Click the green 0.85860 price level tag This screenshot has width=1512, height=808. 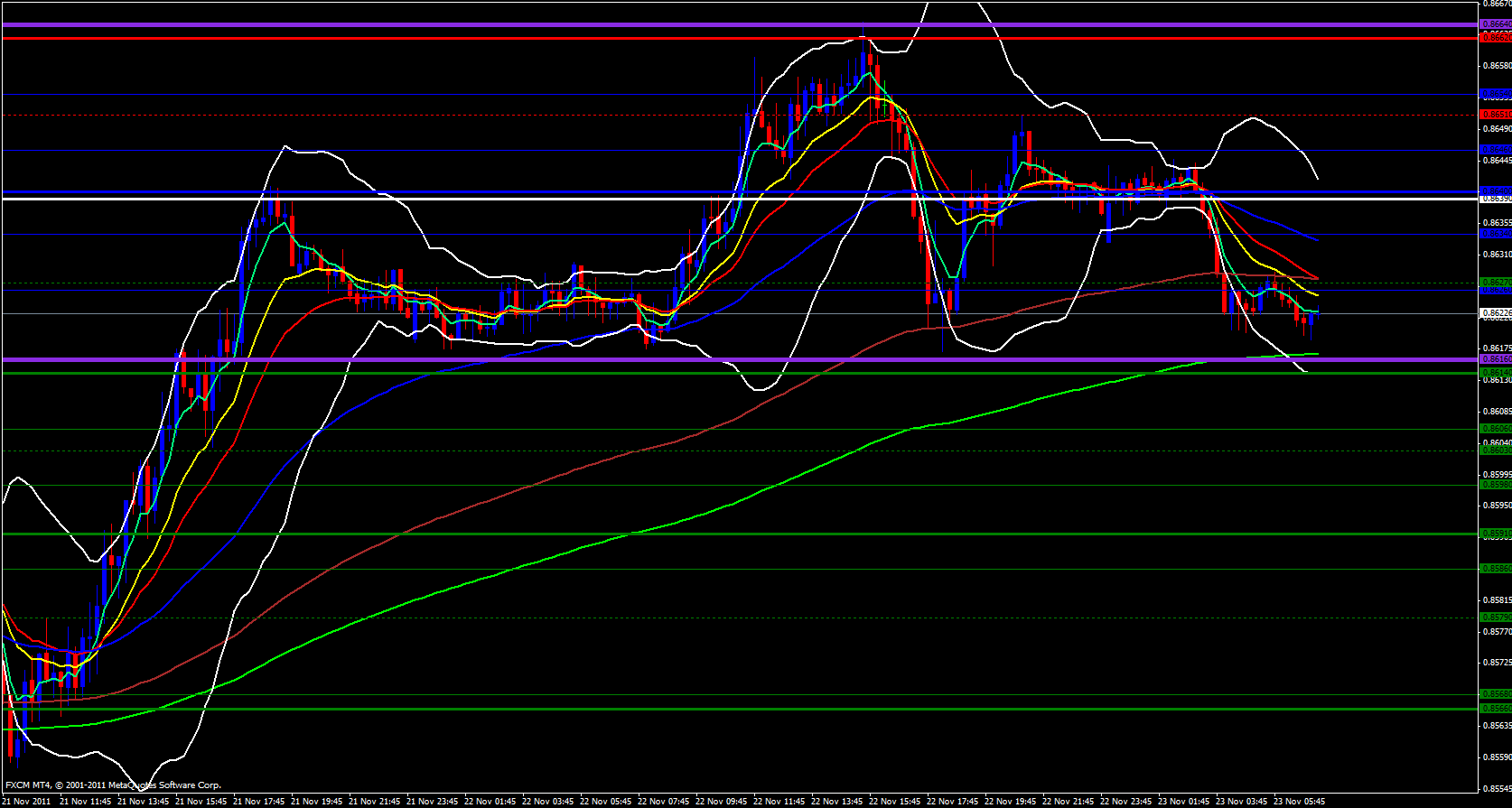click(x=1495, y=568)
